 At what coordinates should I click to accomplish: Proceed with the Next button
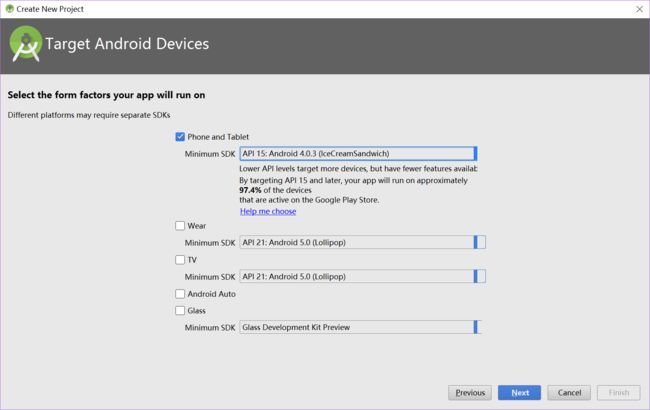(519, 393)
